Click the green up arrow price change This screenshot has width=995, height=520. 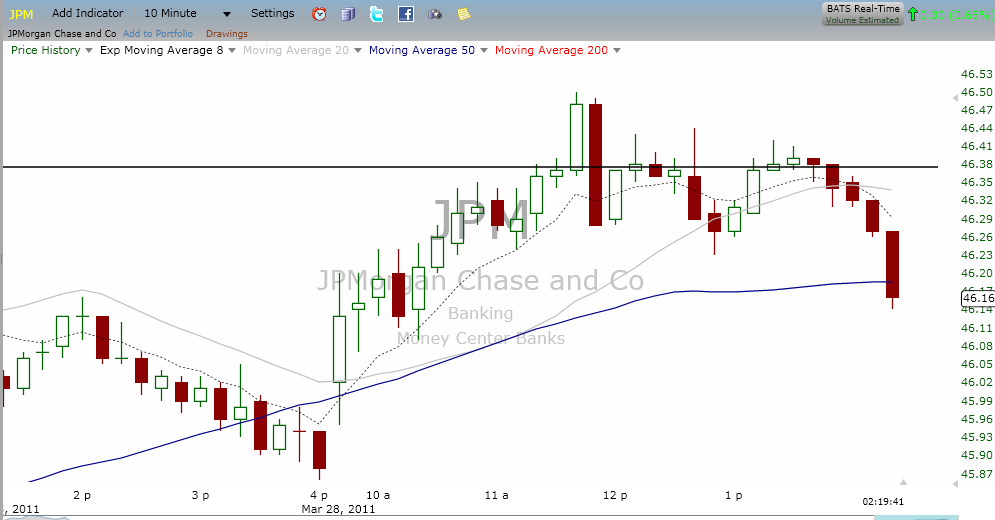(x=913, y=14)
